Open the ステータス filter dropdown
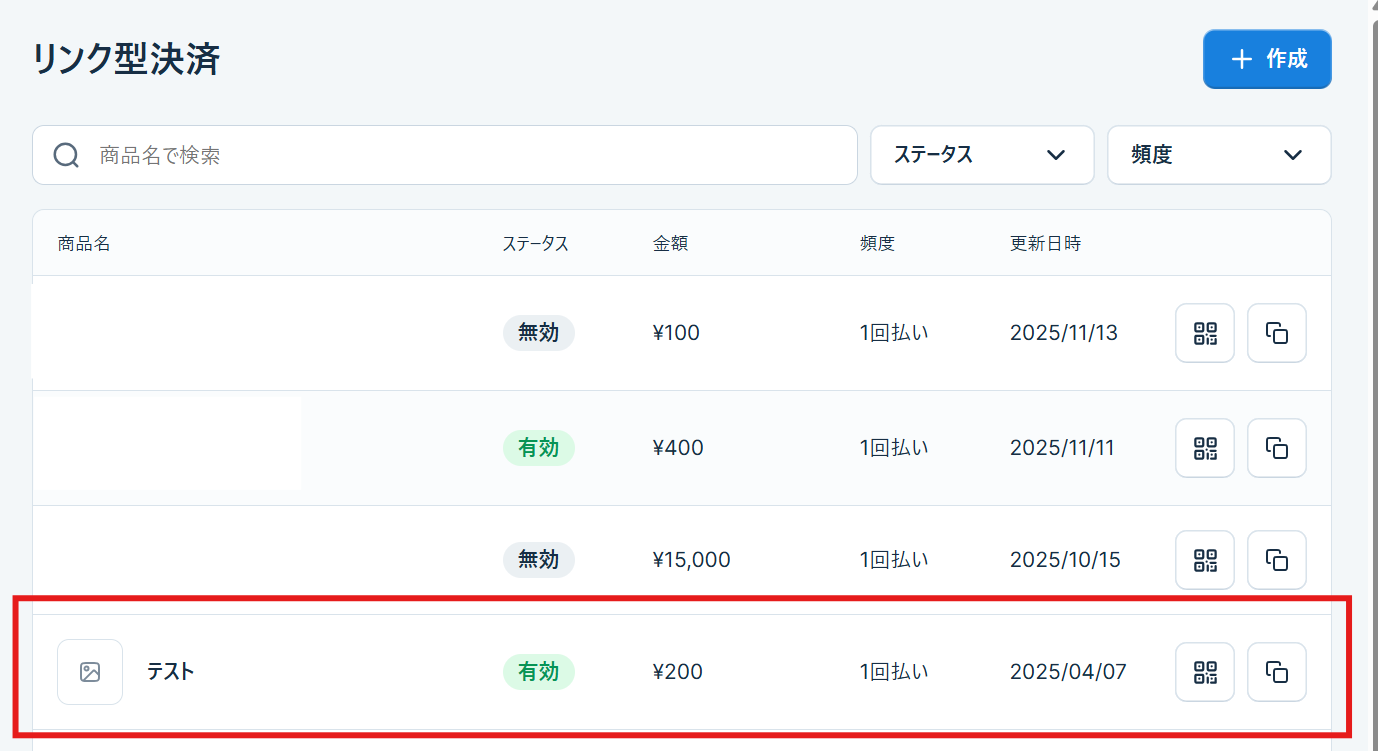This screenshot has height=751, width=1378. (982, 155)
